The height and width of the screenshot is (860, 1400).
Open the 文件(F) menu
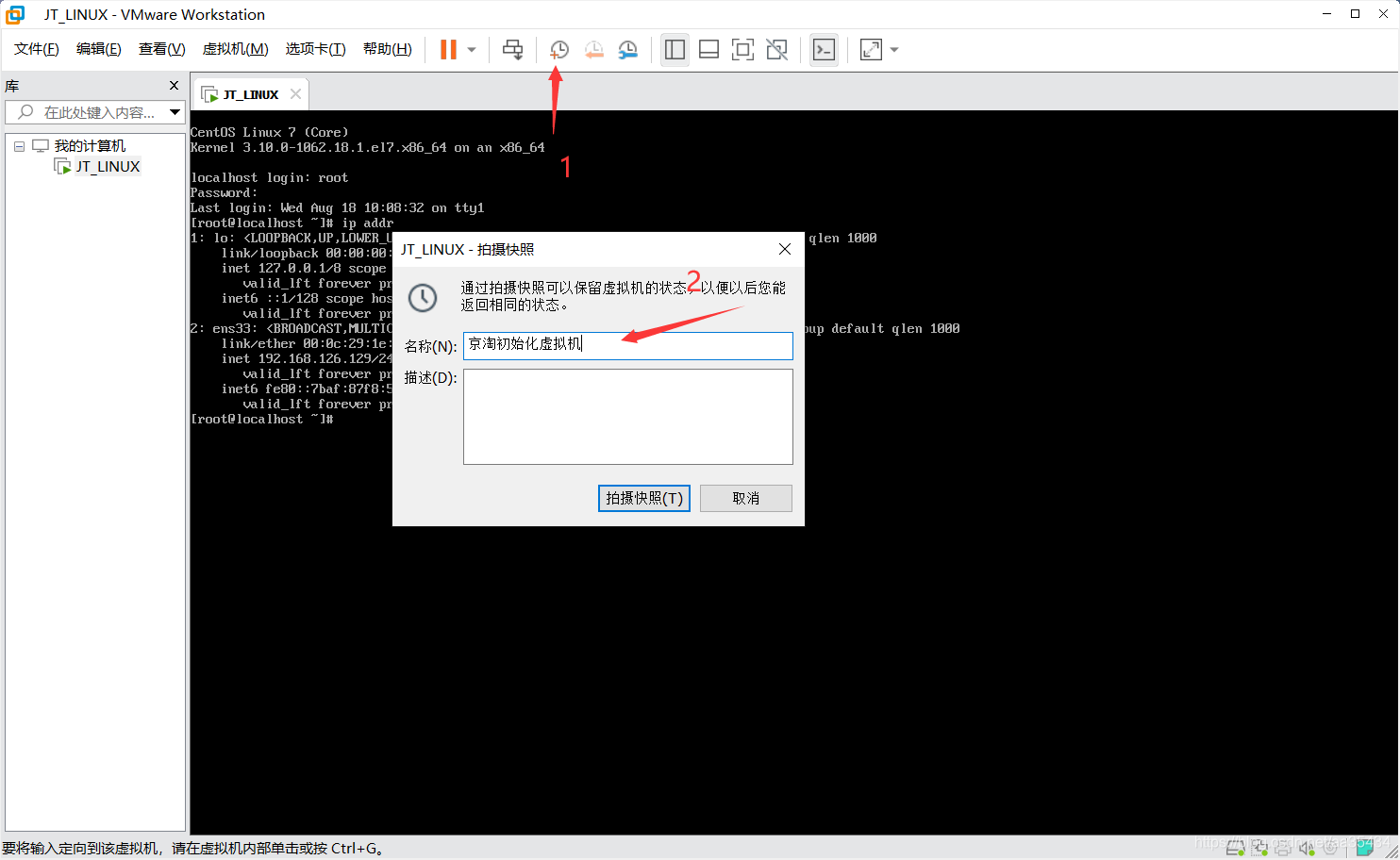click(x=37, y=49)
